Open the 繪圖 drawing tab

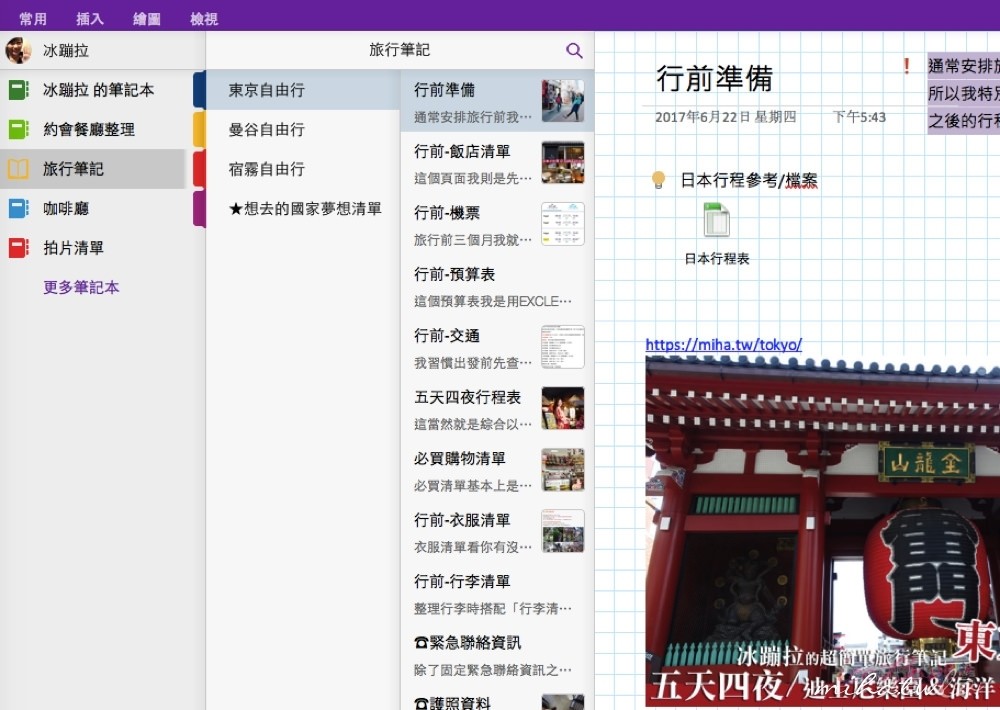tap(146, 17)
